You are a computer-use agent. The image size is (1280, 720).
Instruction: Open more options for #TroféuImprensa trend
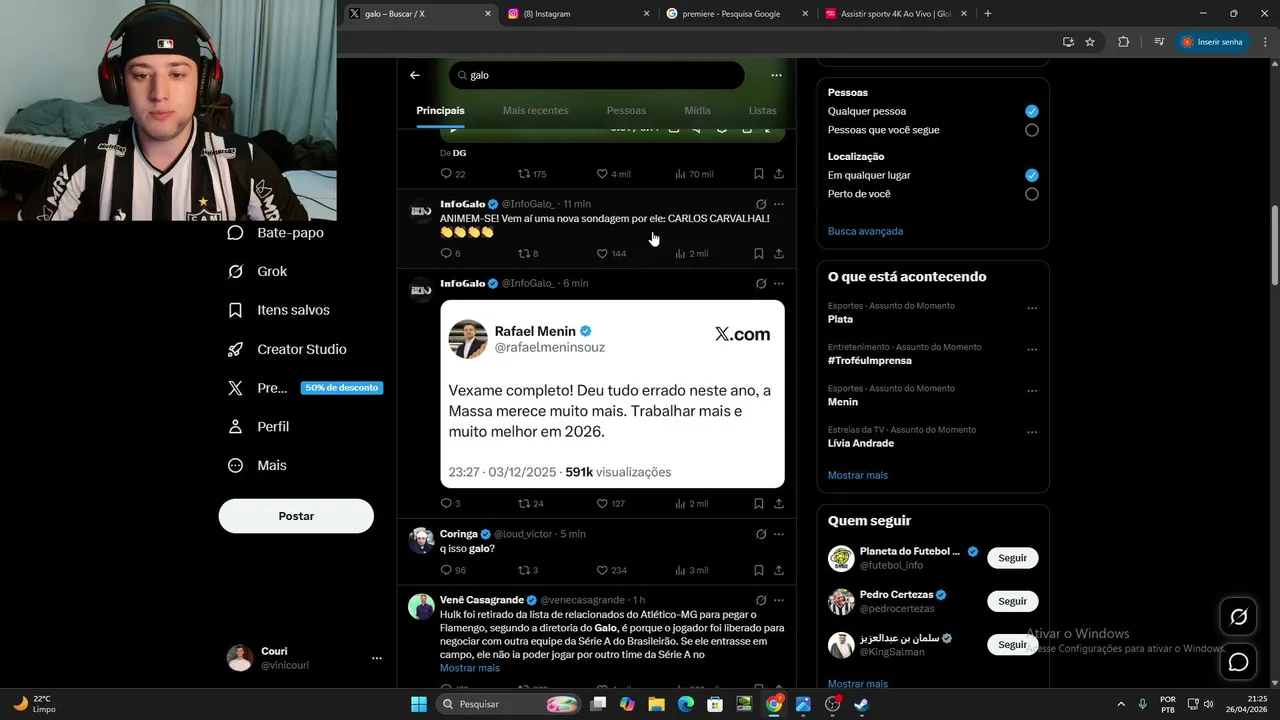[x=1032, y=350]
